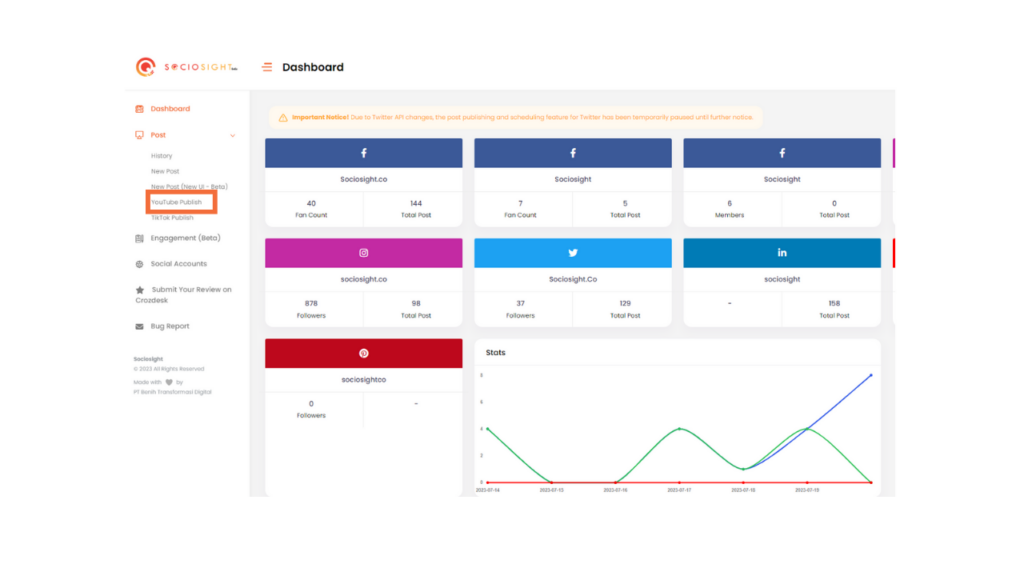This screenshot has height=576, width=1024.
Task: Click the Sociosight.co Facebook page name
Action: pos(364,179)
